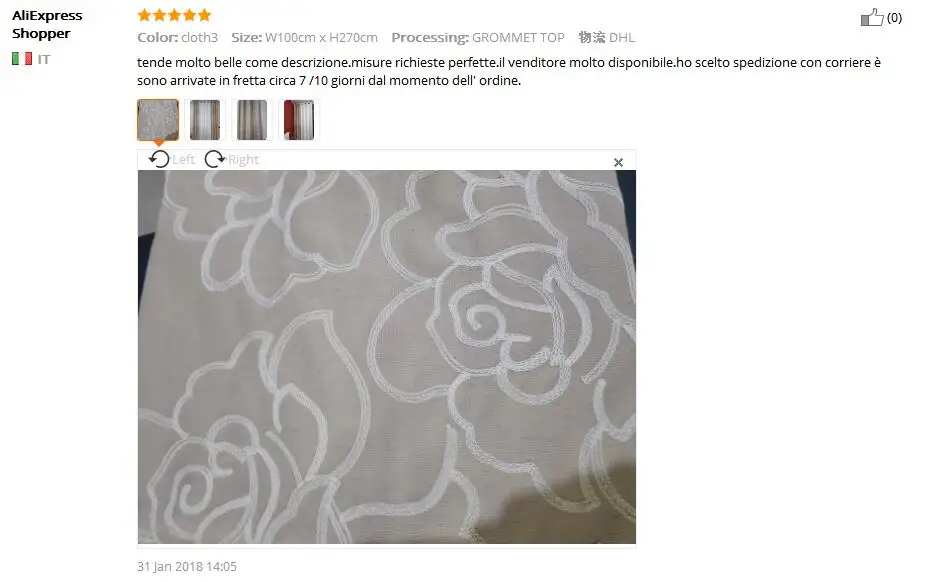Click the "Left" rotate label

point(183,160)
